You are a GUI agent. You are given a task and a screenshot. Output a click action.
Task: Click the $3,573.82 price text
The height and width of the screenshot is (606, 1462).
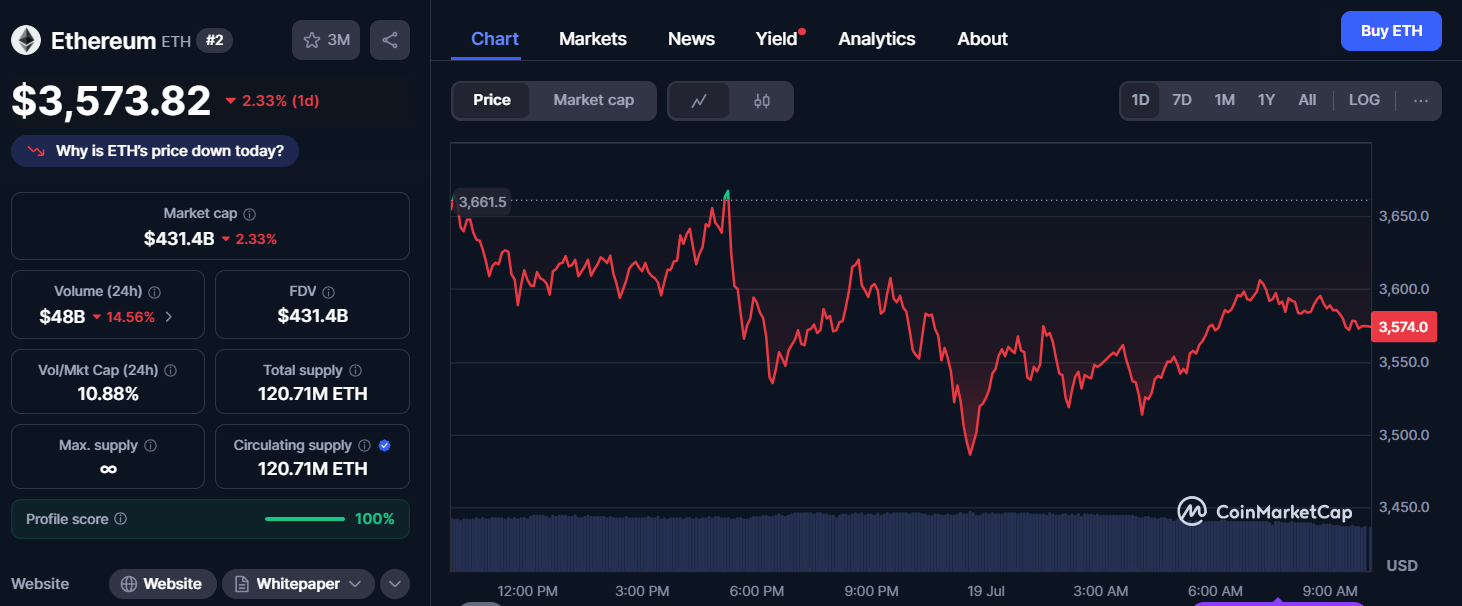point(111,101)
